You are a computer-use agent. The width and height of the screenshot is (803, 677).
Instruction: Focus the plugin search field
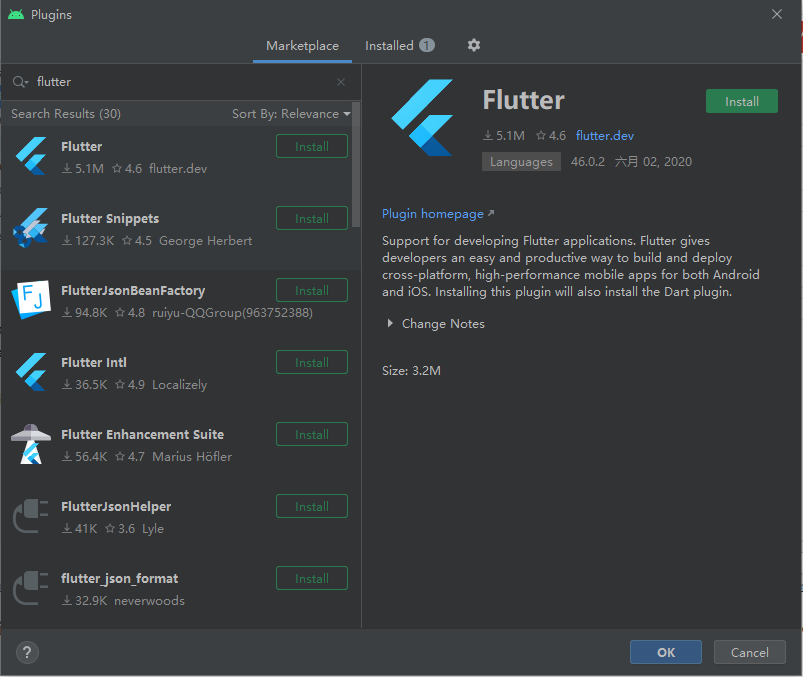[x=179, y=82]
